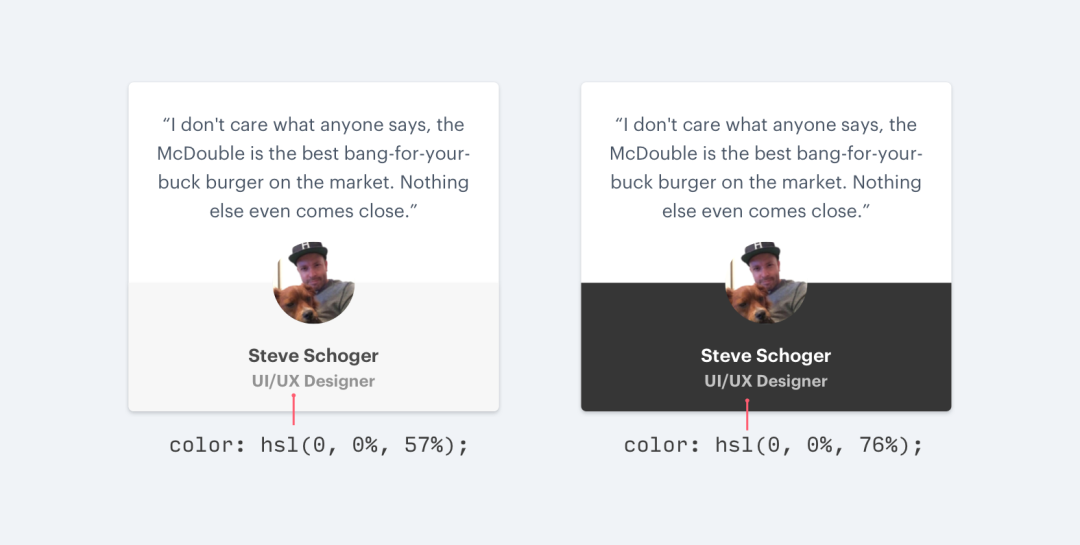Click UI/UX Designer title on the light card
This screenshot has width=1080, height=545.
coord(313,381)
